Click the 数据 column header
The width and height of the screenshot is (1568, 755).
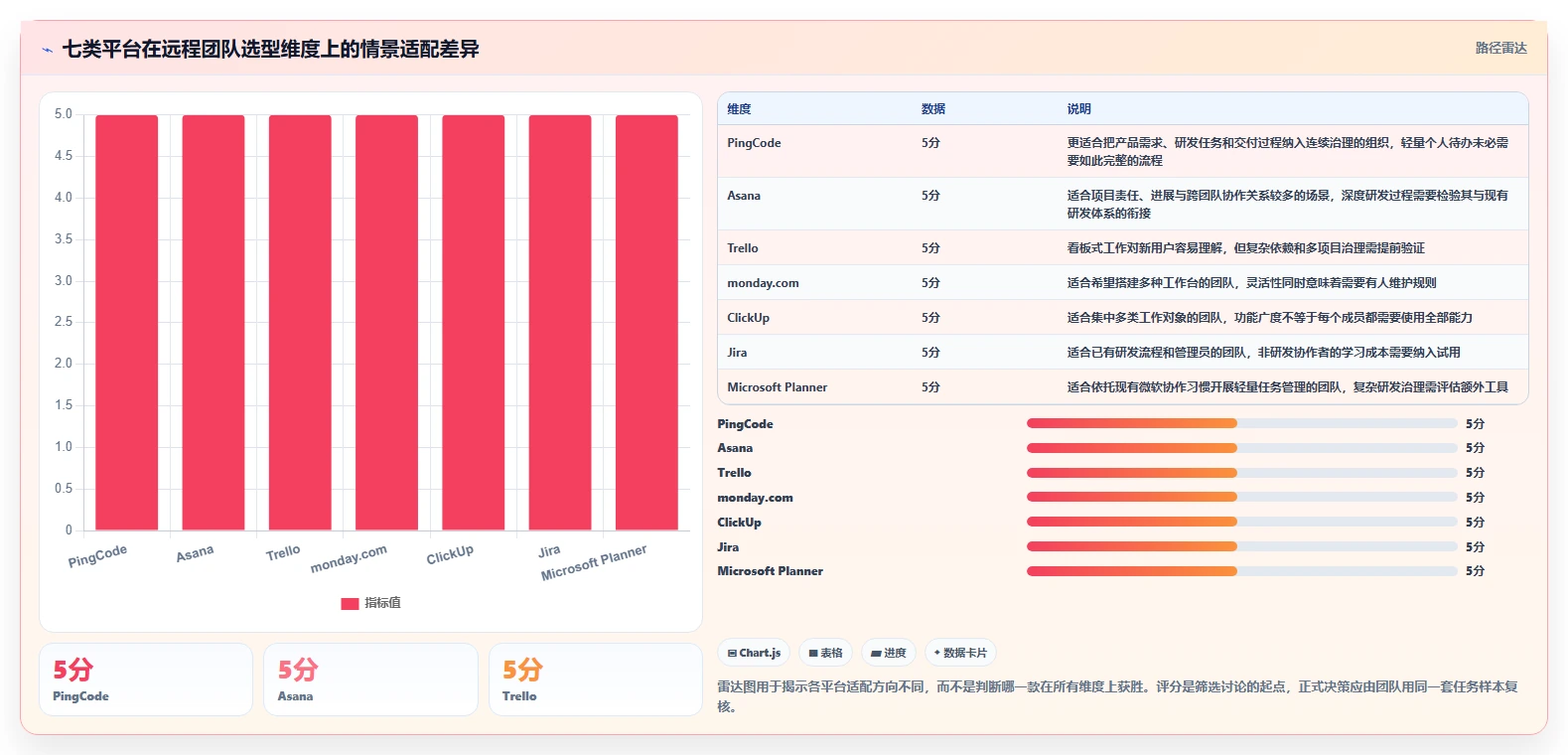pos(933,109)
